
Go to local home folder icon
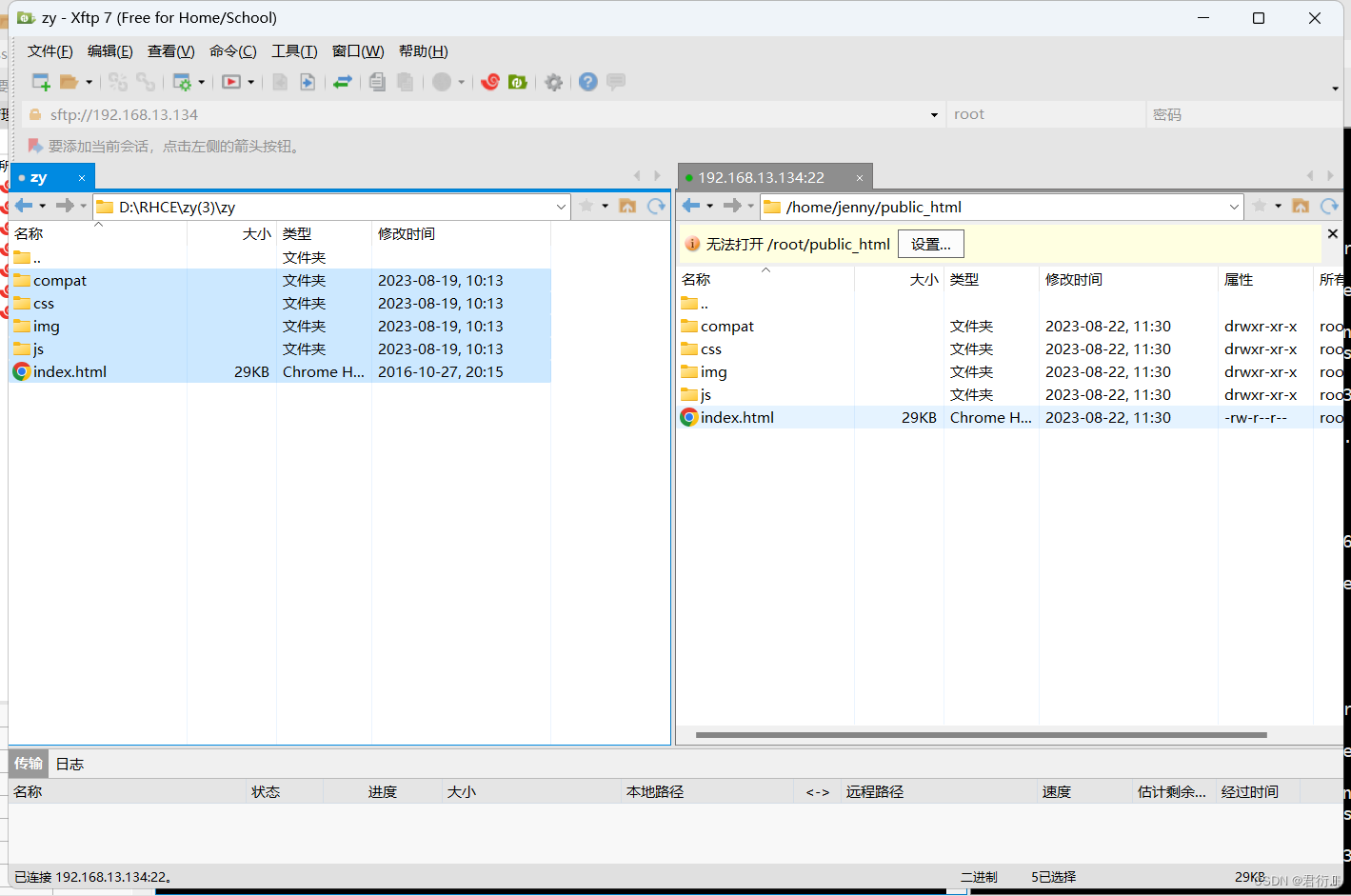627,206
